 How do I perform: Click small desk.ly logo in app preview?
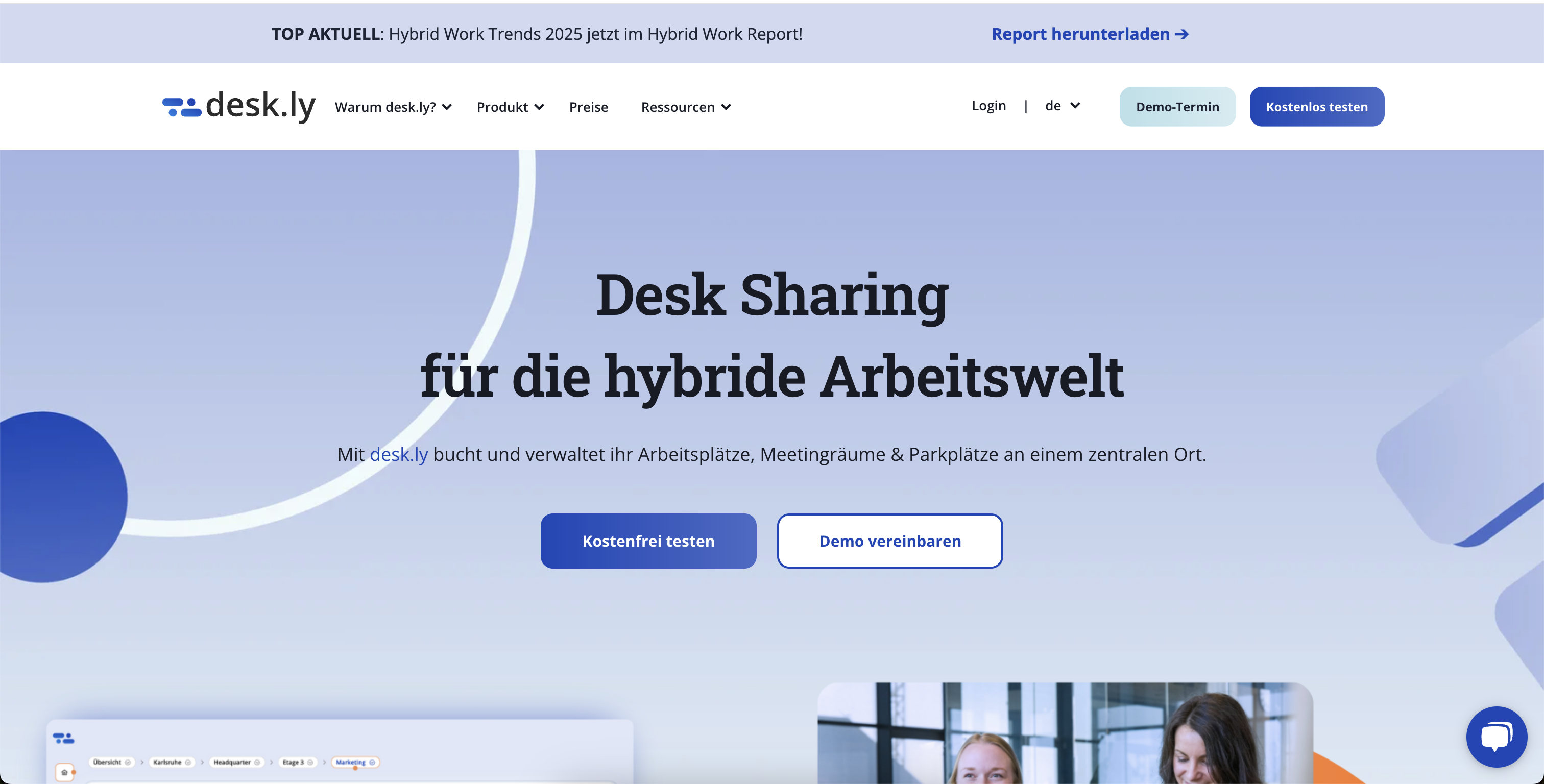tap(63, 738)
